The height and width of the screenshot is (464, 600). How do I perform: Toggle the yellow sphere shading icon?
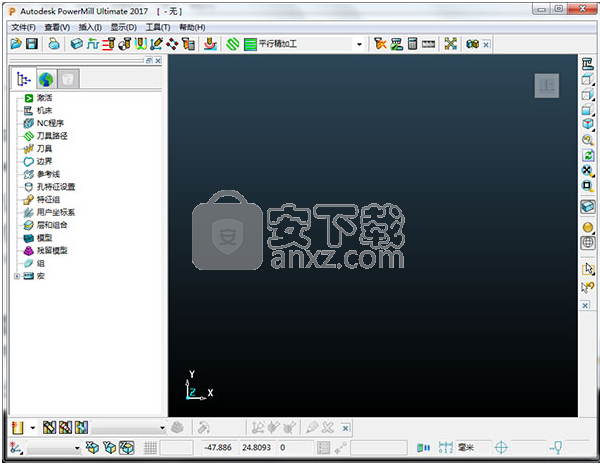coord(587,227)
